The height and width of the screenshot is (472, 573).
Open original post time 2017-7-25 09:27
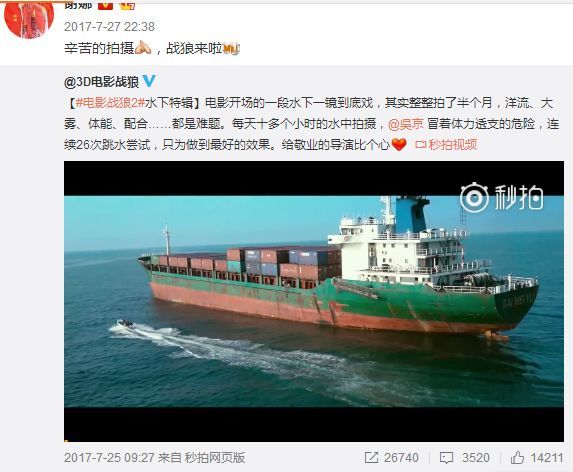click(x=109, y=458)
